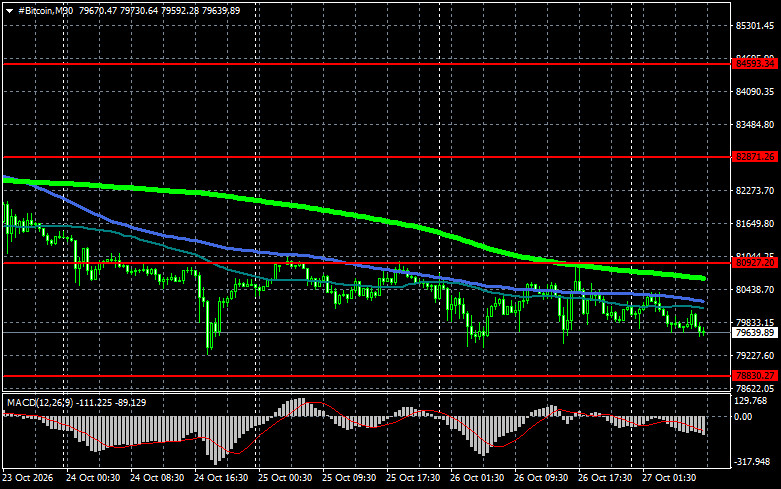Click the -317.948 MACD scale value

752,462
